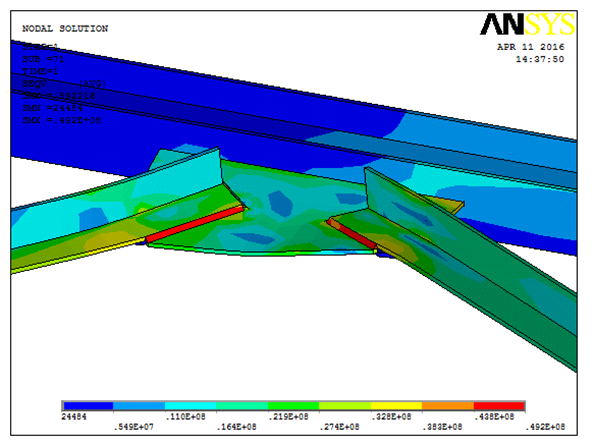Click the SUB =71 text line

[x=43, y=59]
